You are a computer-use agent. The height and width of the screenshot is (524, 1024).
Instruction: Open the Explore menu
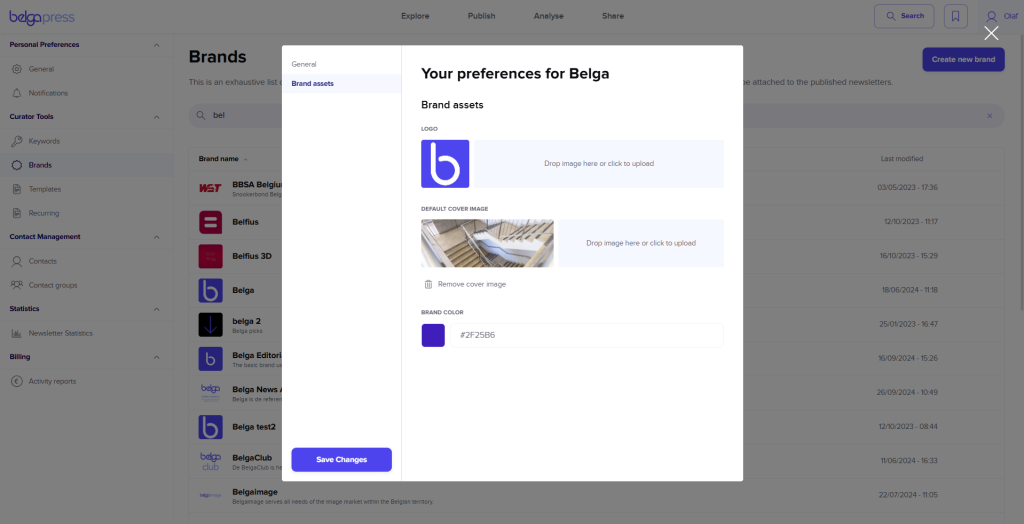coord(415,16)
